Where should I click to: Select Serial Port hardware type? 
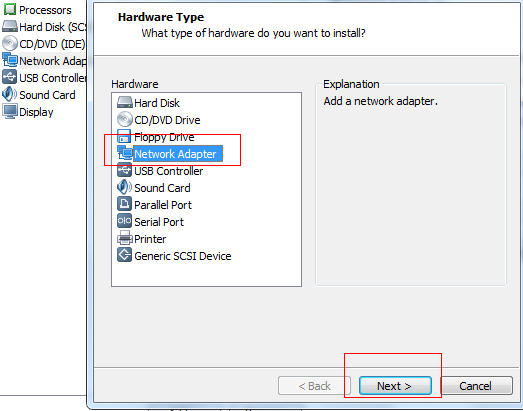coord(159,222)
